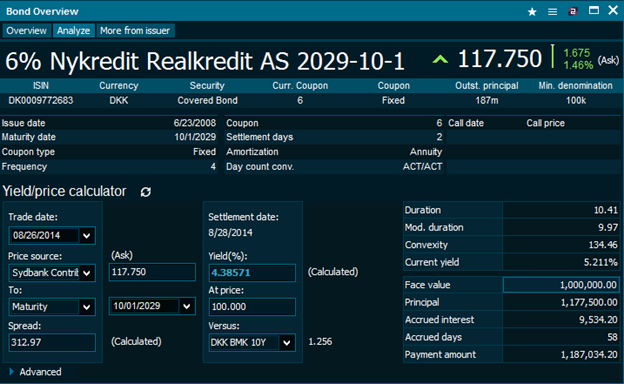Click the Face value field
Screen dimensions: 624x384
561,285
